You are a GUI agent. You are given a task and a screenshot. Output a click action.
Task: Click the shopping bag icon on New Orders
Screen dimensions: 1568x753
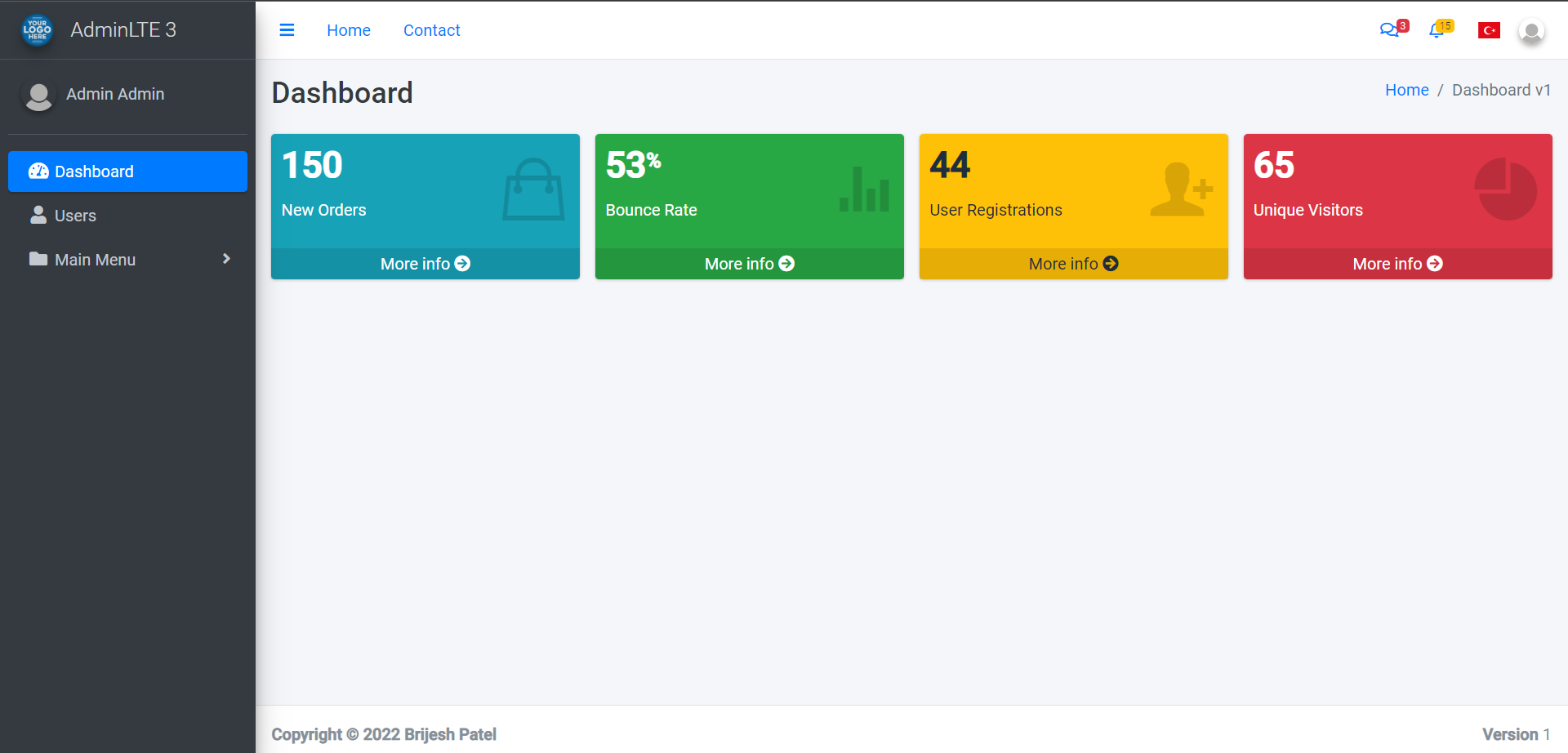533,189
